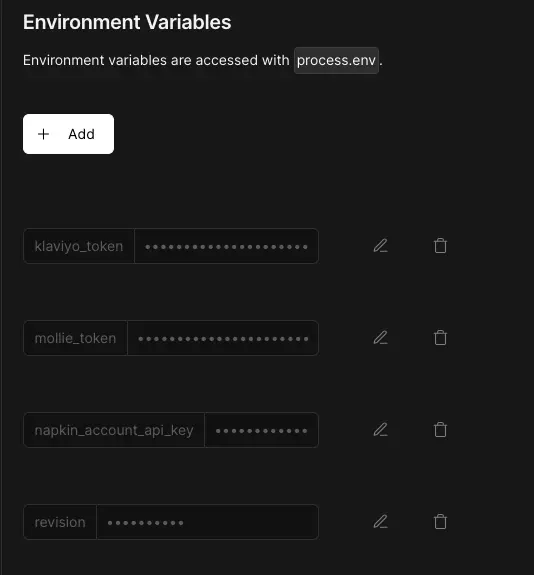Screen dimensions: 534x575
Task: Click the revision name field
Action: click(60, 522)
